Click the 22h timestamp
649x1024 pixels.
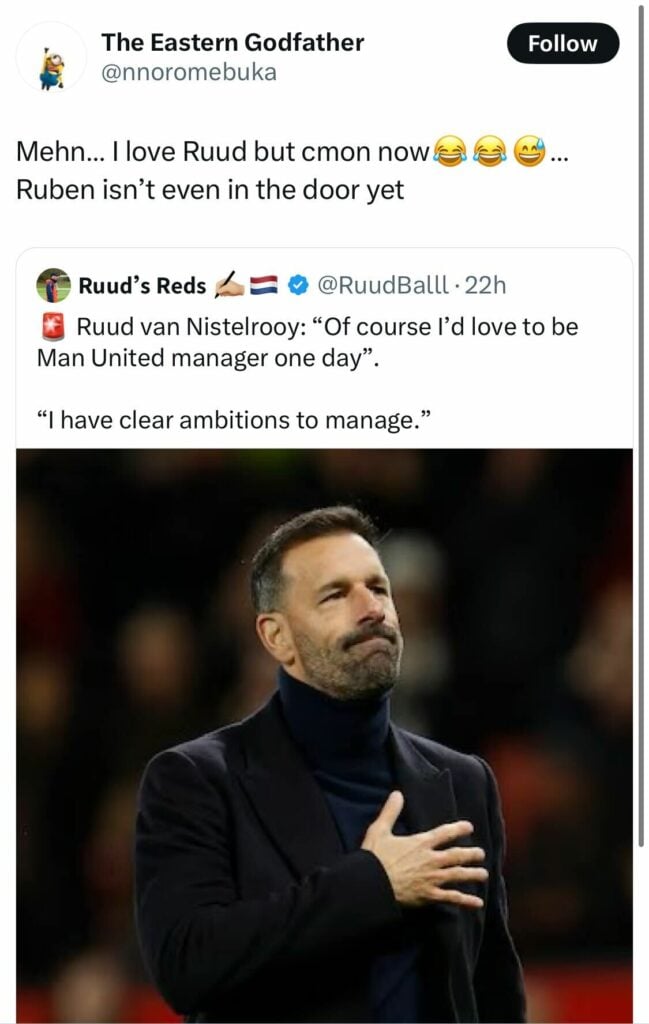485,285
